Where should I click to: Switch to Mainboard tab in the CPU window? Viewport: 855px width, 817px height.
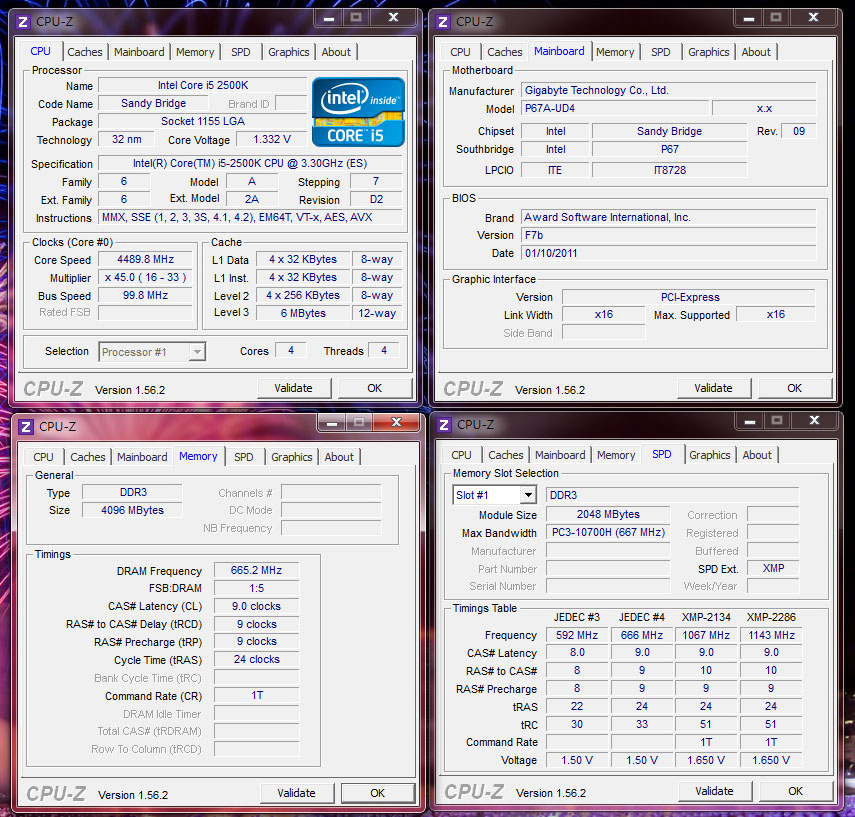[x=139, y=52]
